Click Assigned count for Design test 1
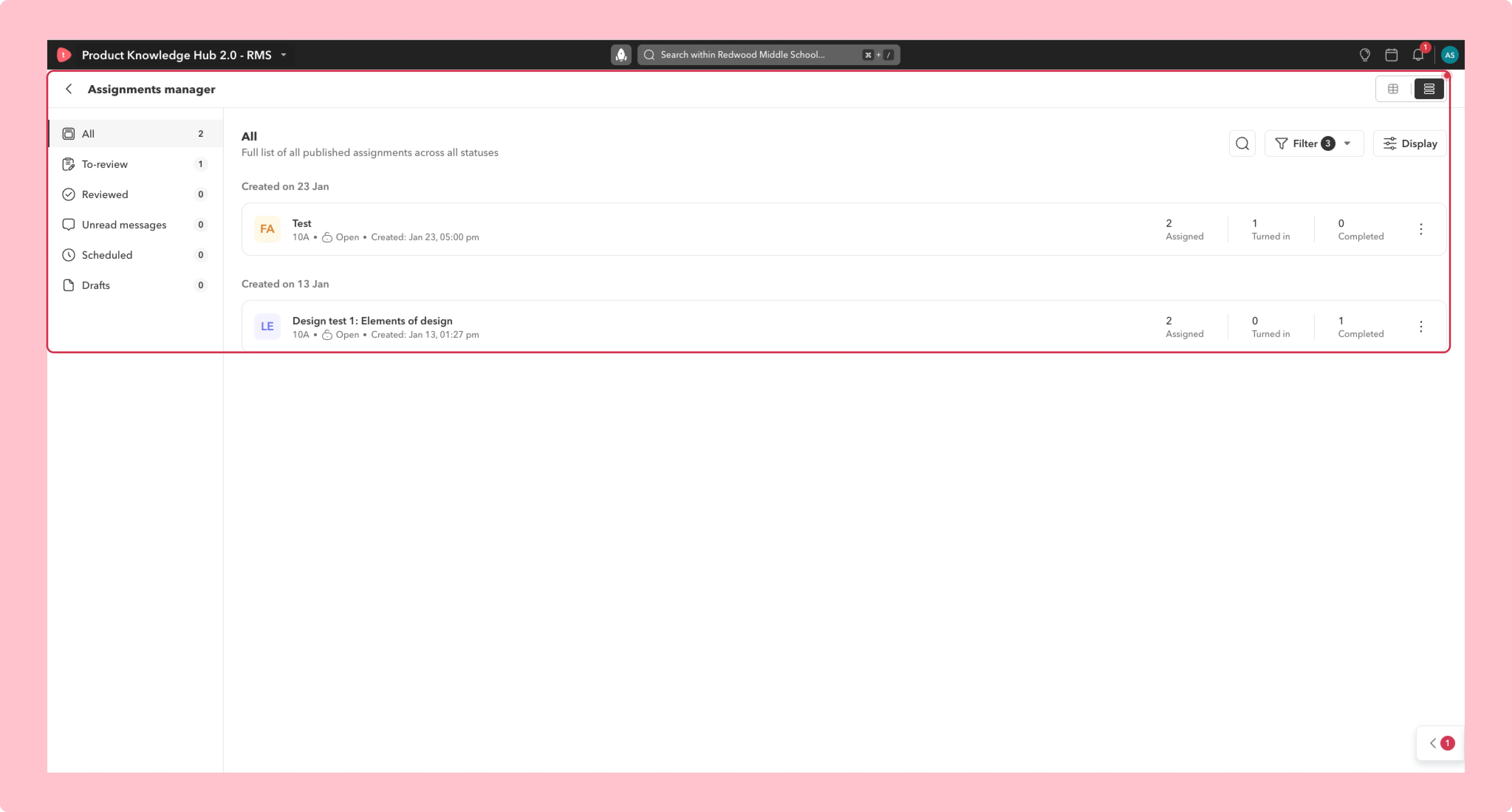Image resolution: width=1512 pixels, height=812 pixels. coord(1184,327)
